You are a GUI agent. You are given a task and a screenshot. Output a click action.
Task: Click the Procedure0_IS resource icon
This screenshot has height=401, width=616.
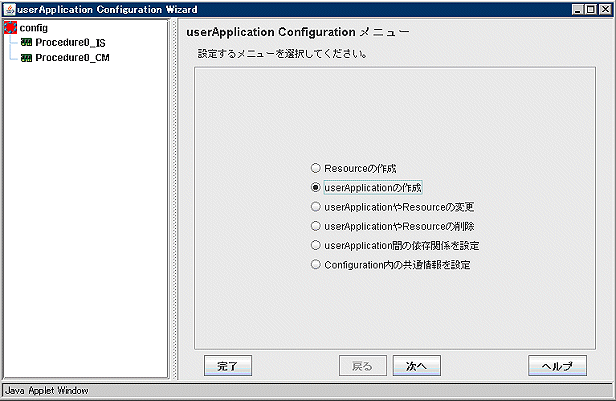26,42
